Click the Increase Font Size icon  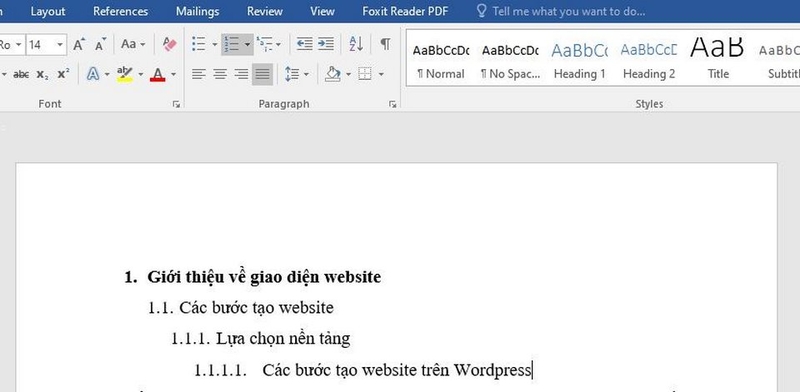(x=79, y=44)
